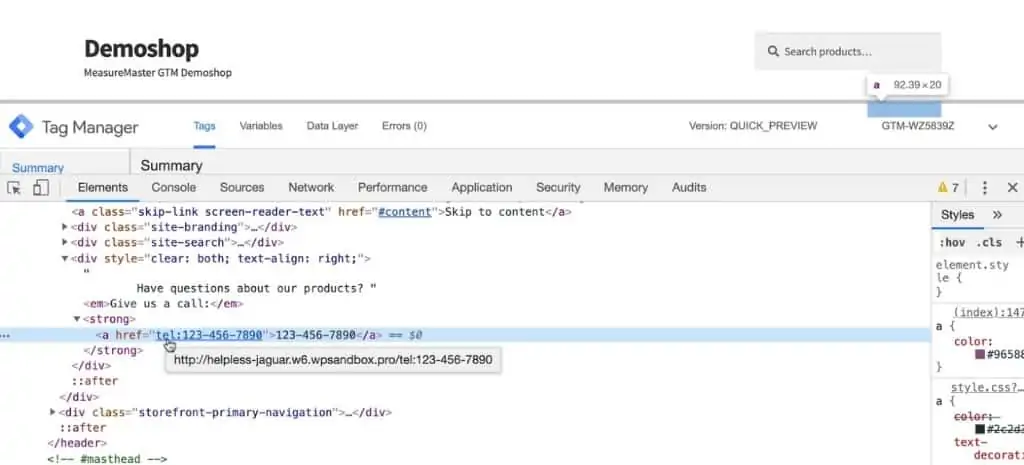Expand the site-search div node
The width and height of the screenshot is (1024, 465).
[65, 242]
